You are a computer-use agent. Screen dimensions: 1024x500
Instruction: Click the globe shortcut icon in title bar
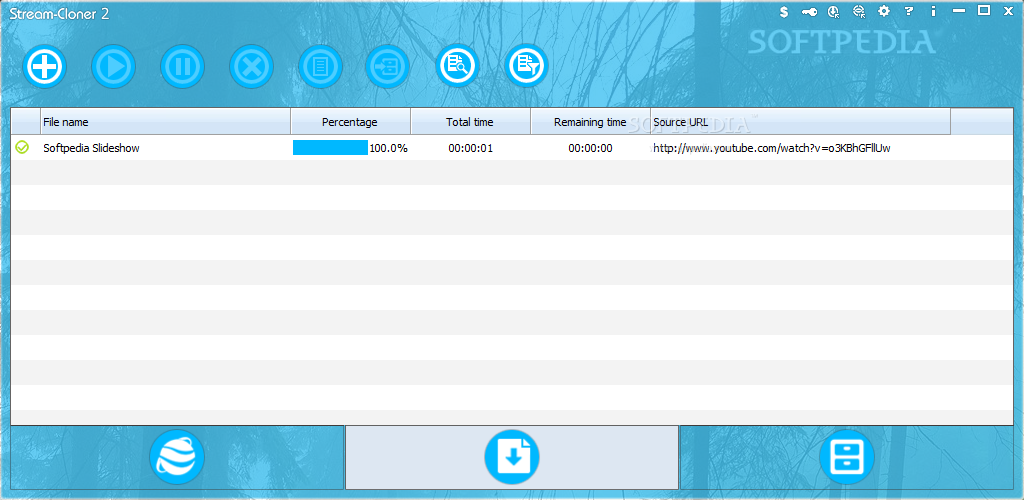pyautogui.click(x=859, y=11)
